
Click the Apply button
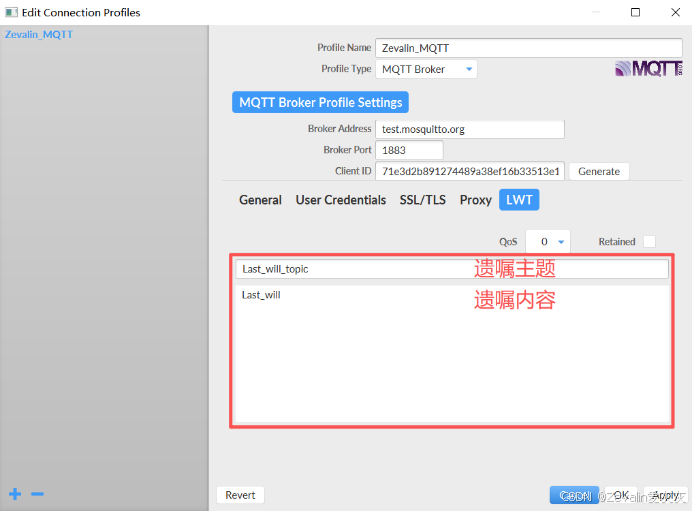pyautogui.click(x=665, y=495)
